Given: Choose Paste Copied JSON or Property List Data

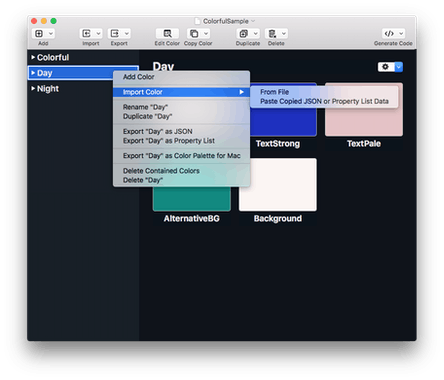Looking at the screenshot, I should (x=324, y=101).
